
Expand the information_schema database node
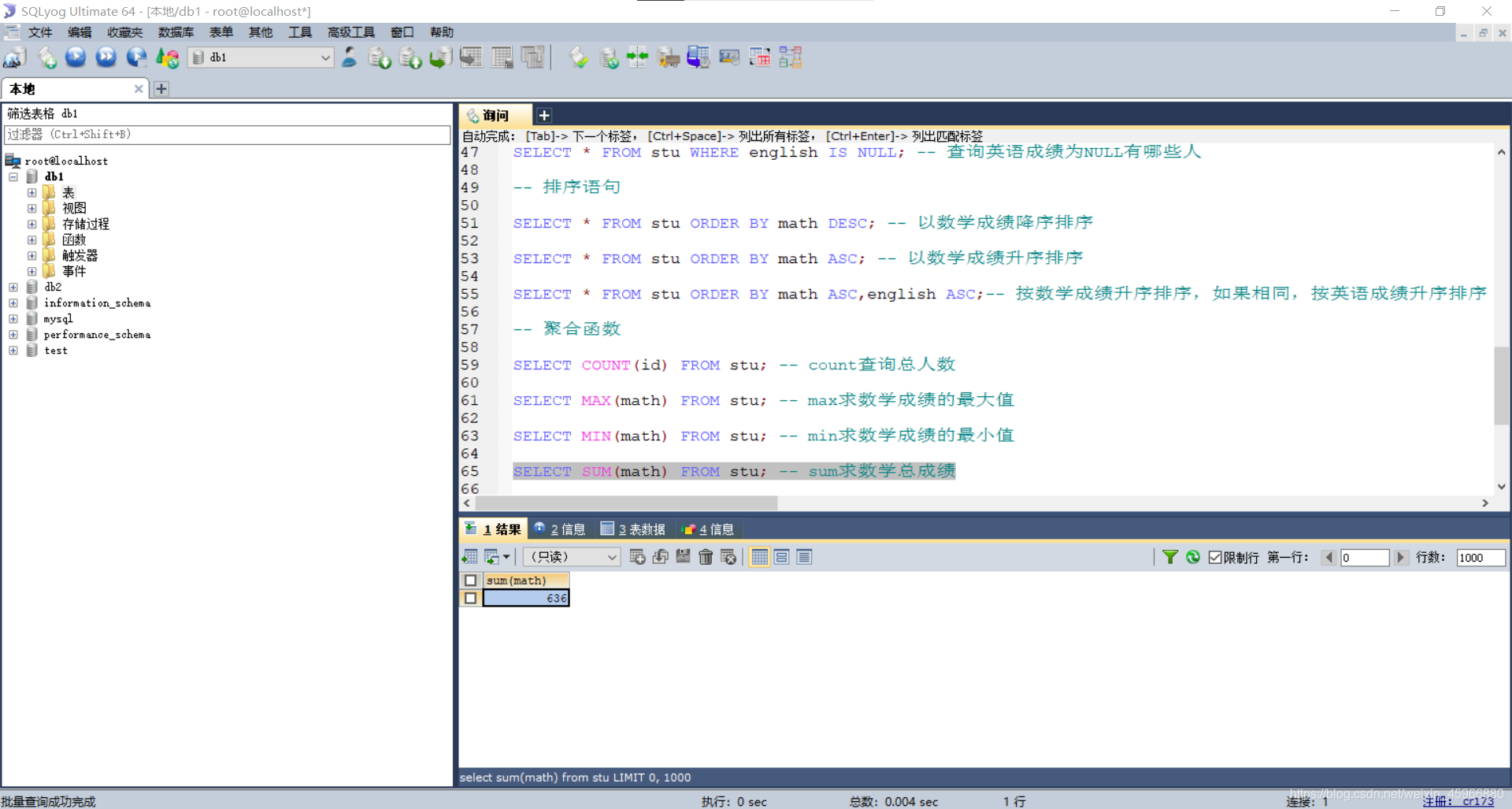pyautogui.click(x=13, y=302)
